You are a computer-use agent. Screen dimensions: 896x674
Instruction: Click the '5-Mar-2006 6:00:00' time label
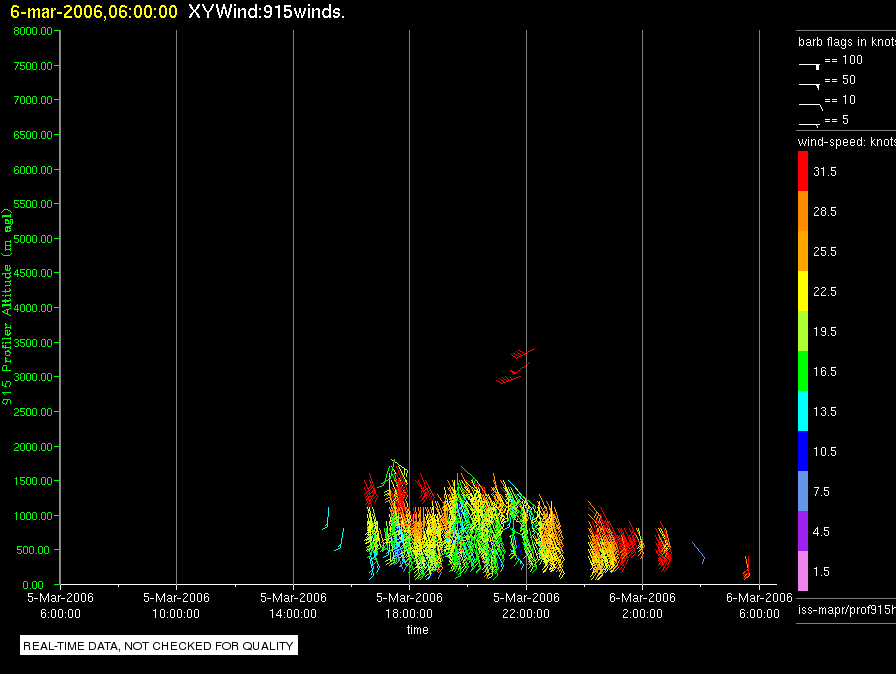[60, 606]
